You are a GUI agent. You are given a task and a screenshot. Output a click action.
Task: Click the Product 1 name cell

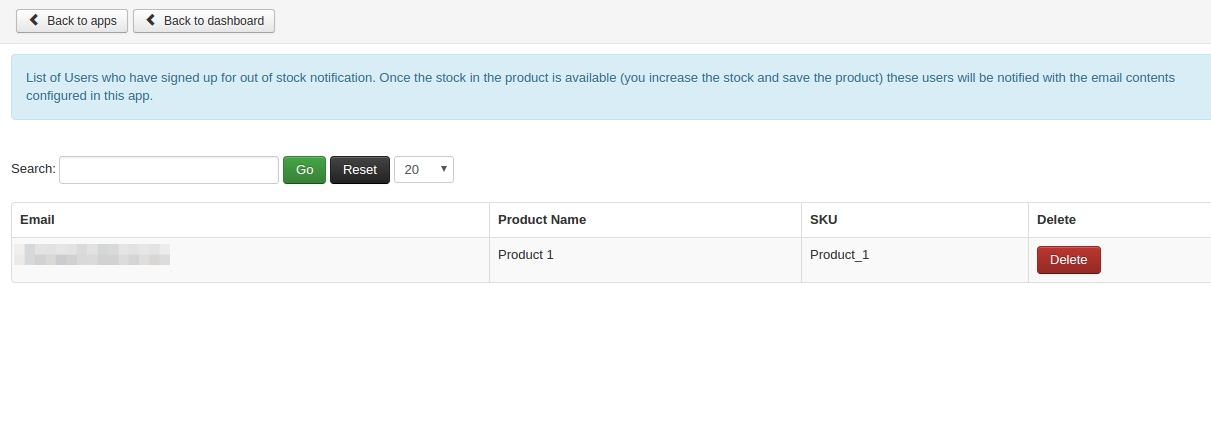(525, 255)
